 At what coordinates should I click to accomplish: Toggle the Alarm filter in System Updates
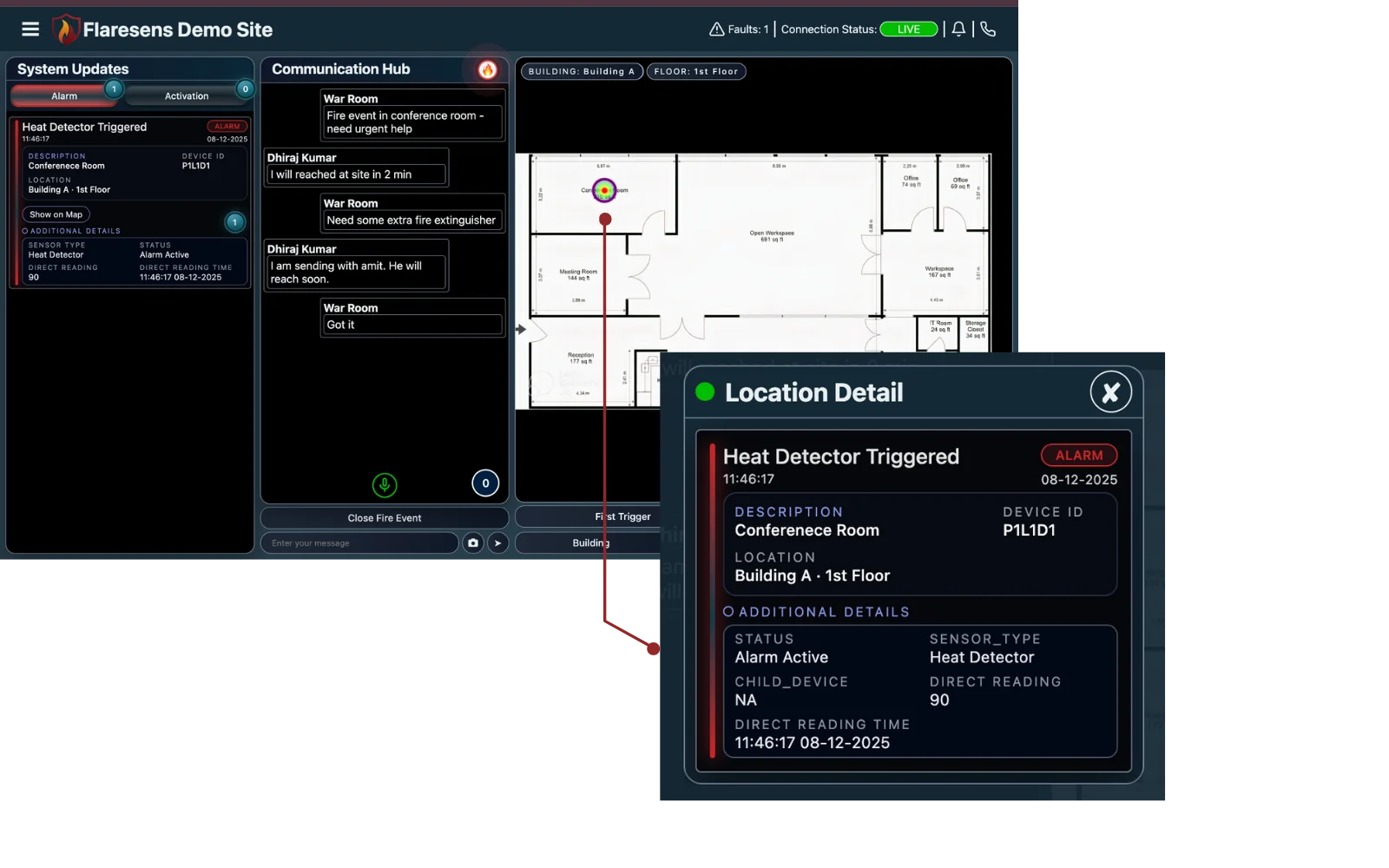66,95
